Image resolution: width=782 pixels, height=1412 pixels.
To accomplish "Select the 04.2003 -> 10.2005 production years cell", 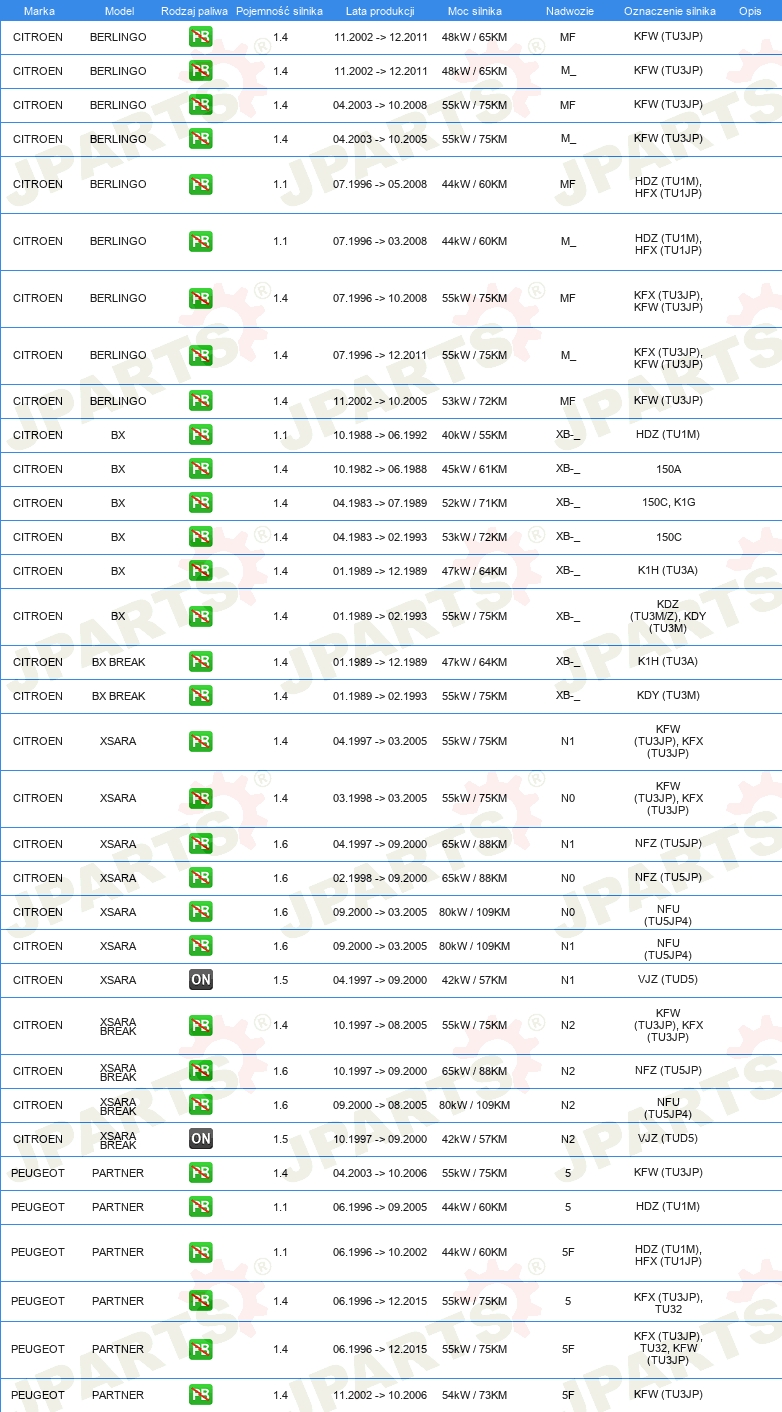I will pyautogui.click(x=380, y=139).
